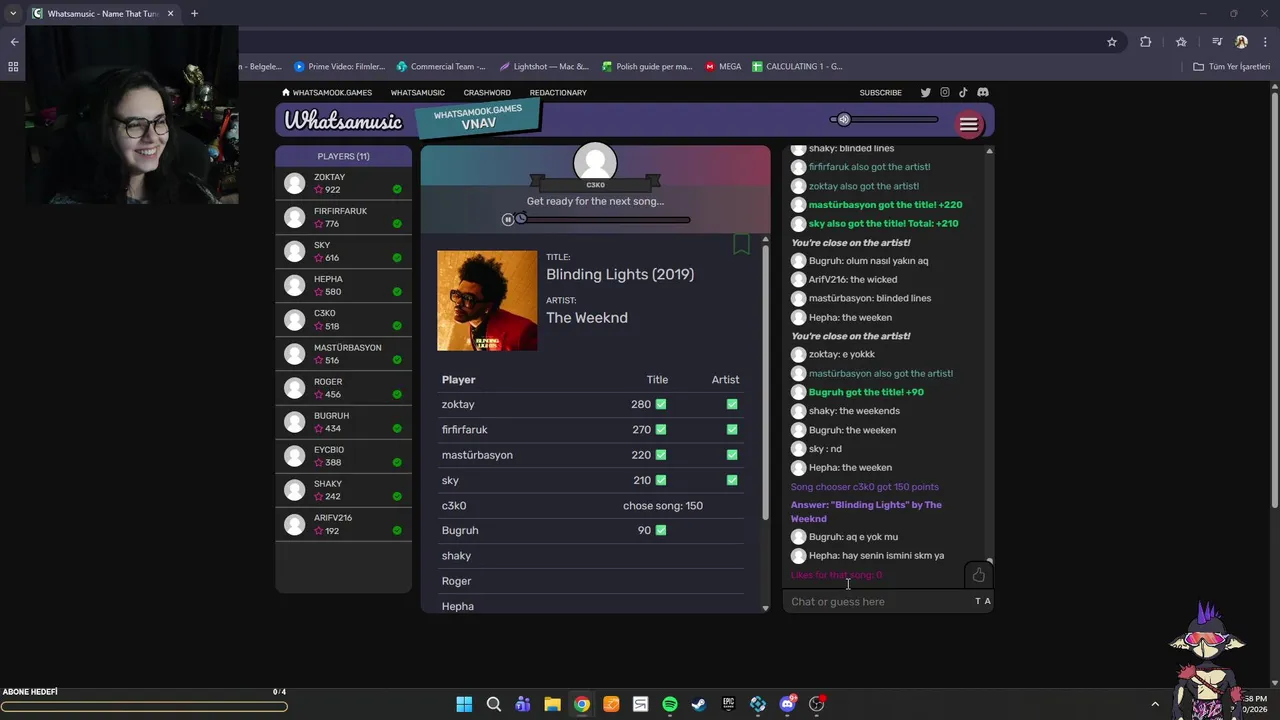Click sky's title checkmark
1280x720 pixels.
pyautogui.click(x=661, y=480)
